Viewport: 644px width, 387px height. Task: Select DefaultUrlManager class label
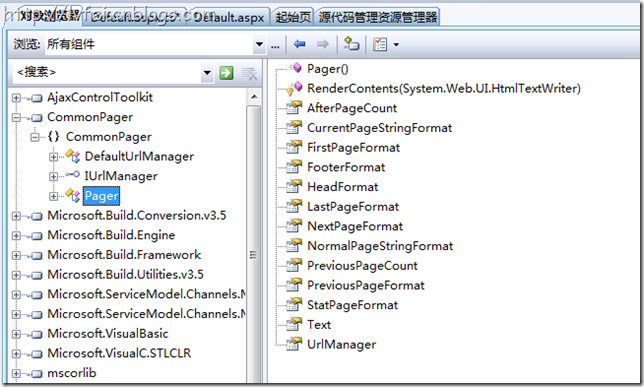[139, 157]
